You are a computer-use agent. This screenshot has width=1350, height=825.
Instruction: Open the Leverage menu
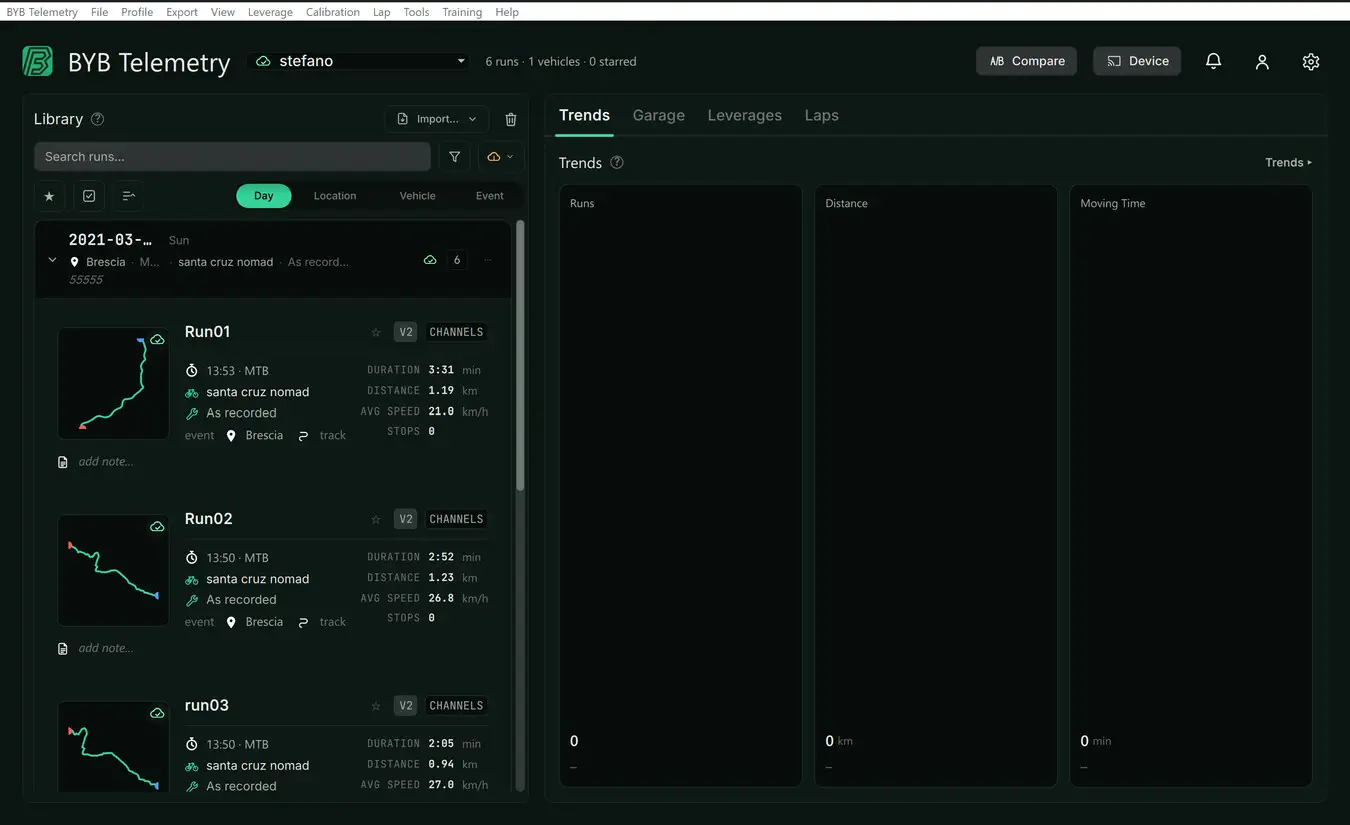click(x=270, y=12)
